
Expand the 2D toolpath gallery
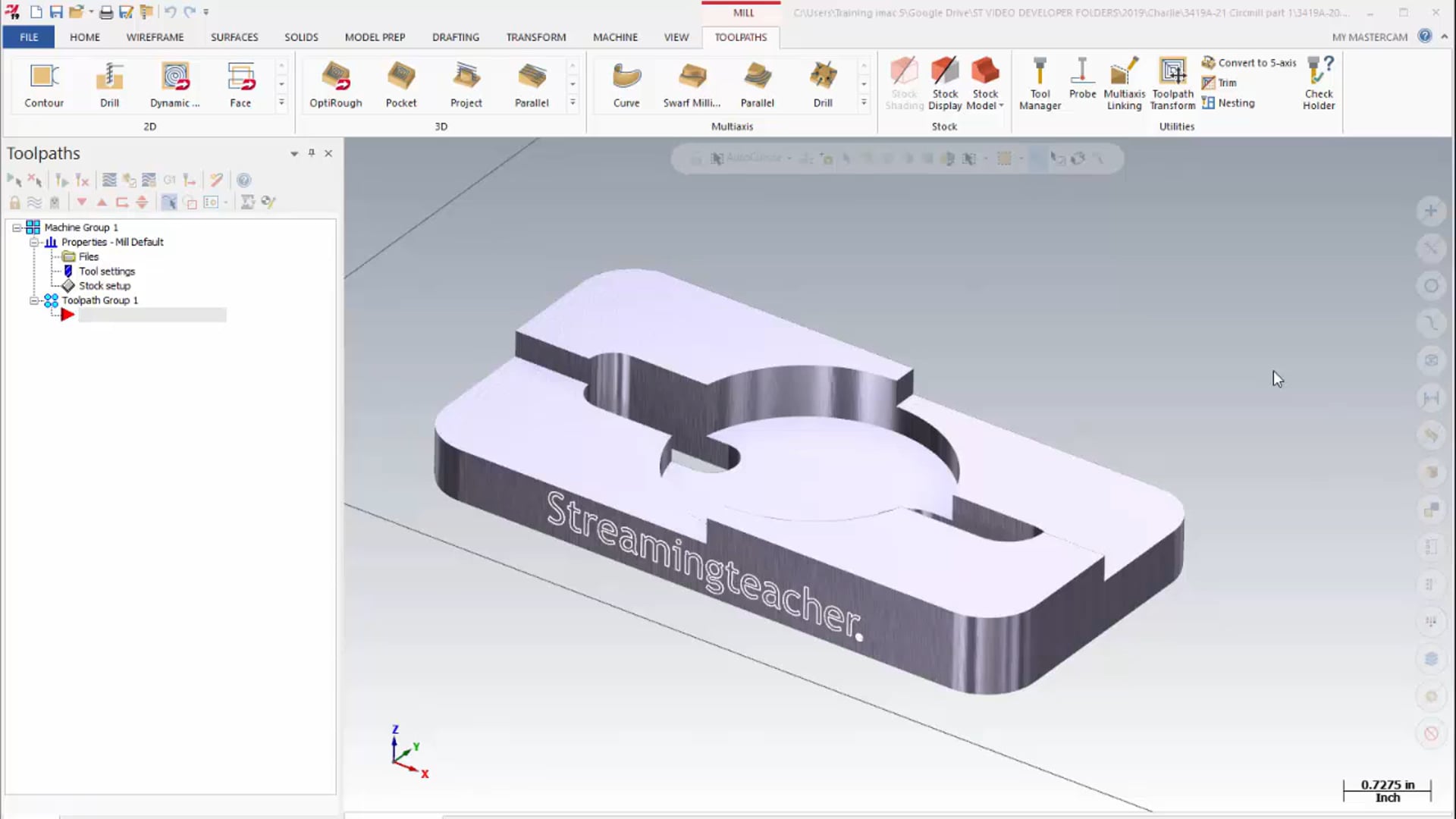[x=281, y=102]
